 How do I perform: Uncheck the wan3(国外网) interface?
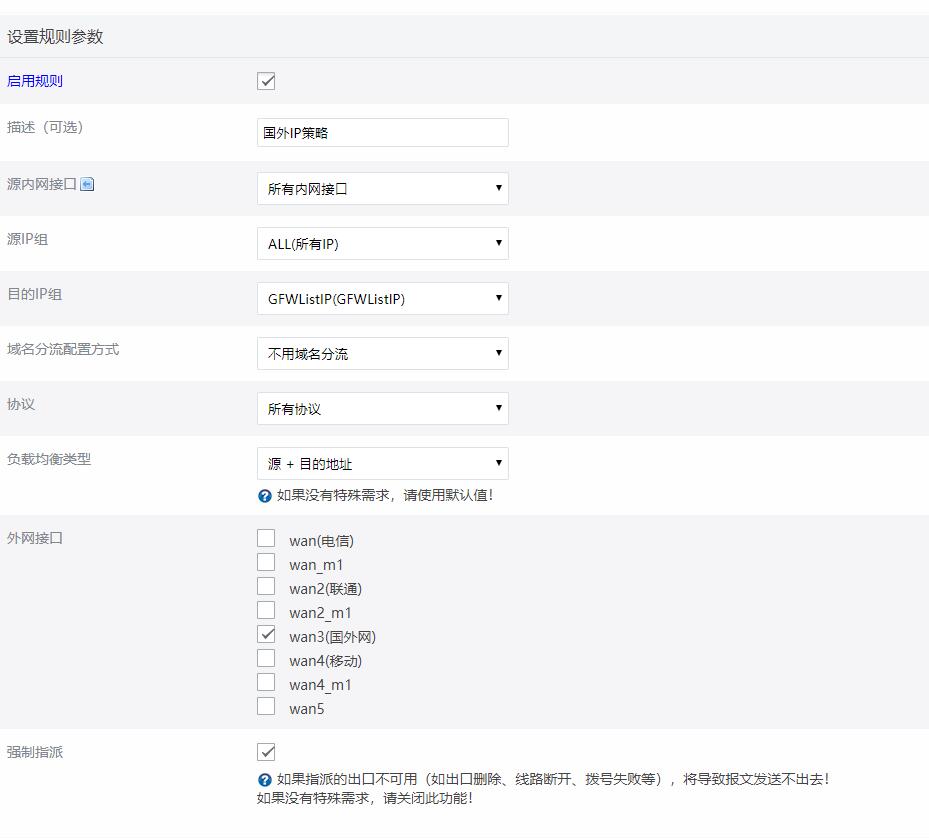(x=266, y=634)
